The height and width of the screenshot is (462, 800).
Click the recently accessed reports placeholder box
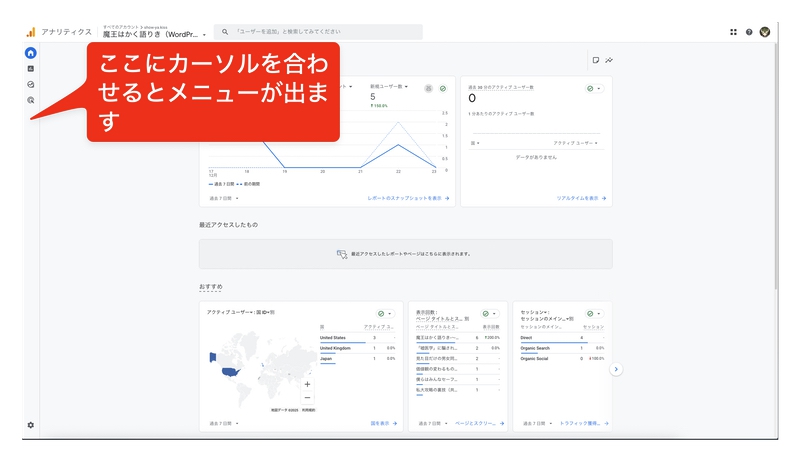coord(406,254)
